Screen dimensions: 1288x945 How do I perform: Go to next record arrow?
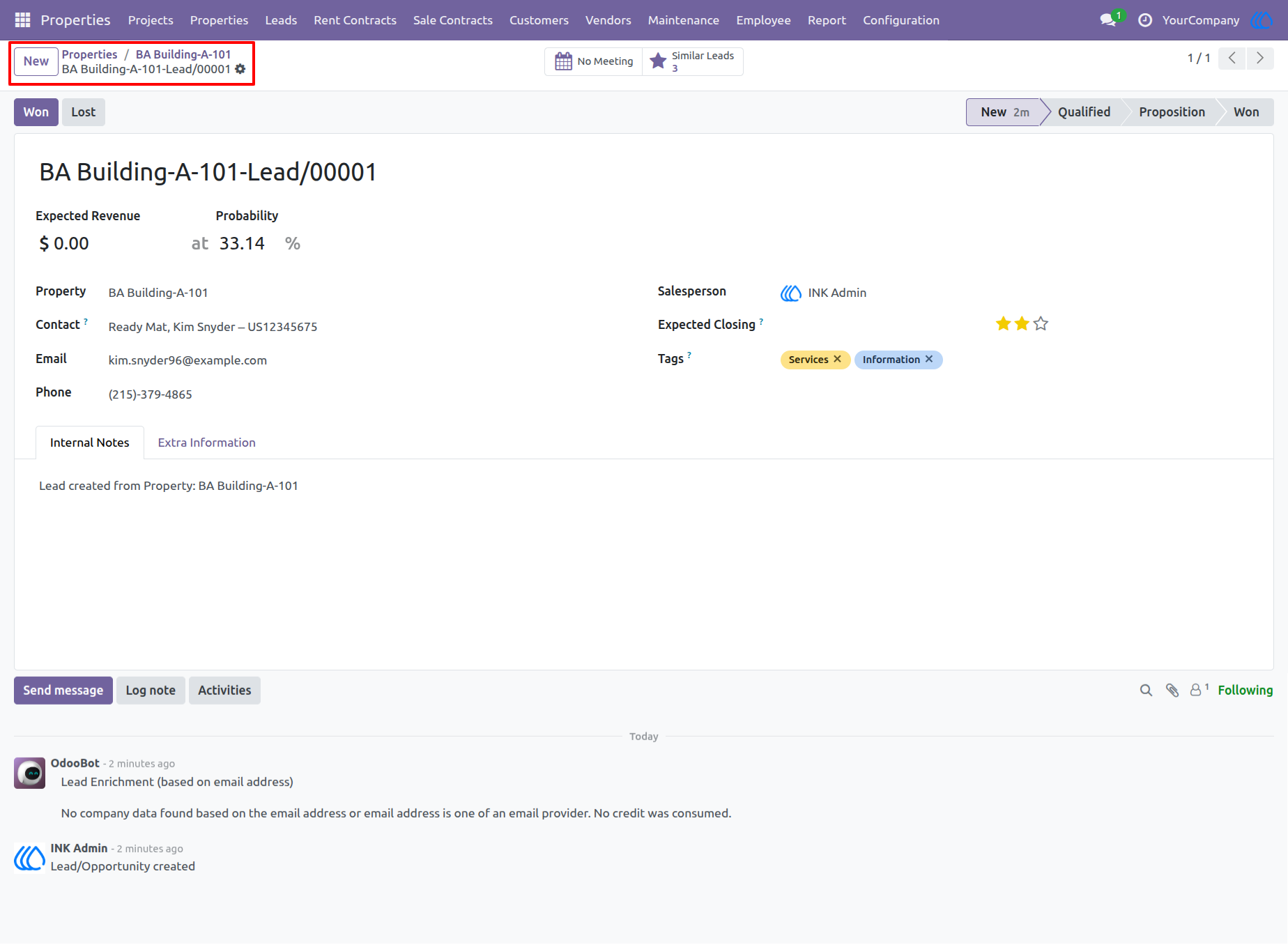(1260, 58)
